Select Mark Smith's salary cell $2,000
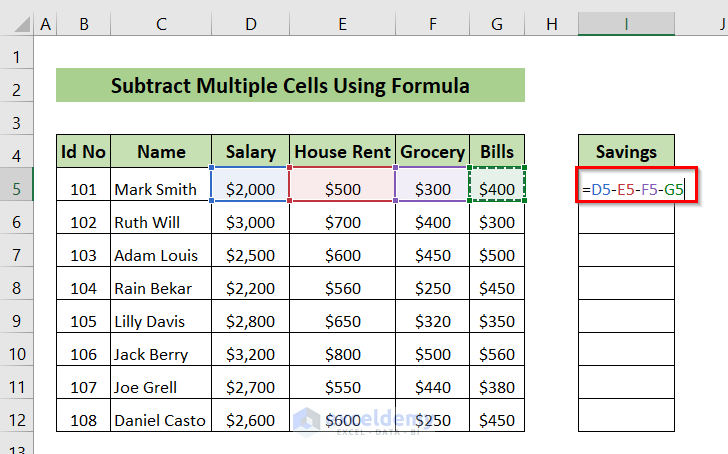Viewport: 728px width, 454px height. tap(250, 187)
